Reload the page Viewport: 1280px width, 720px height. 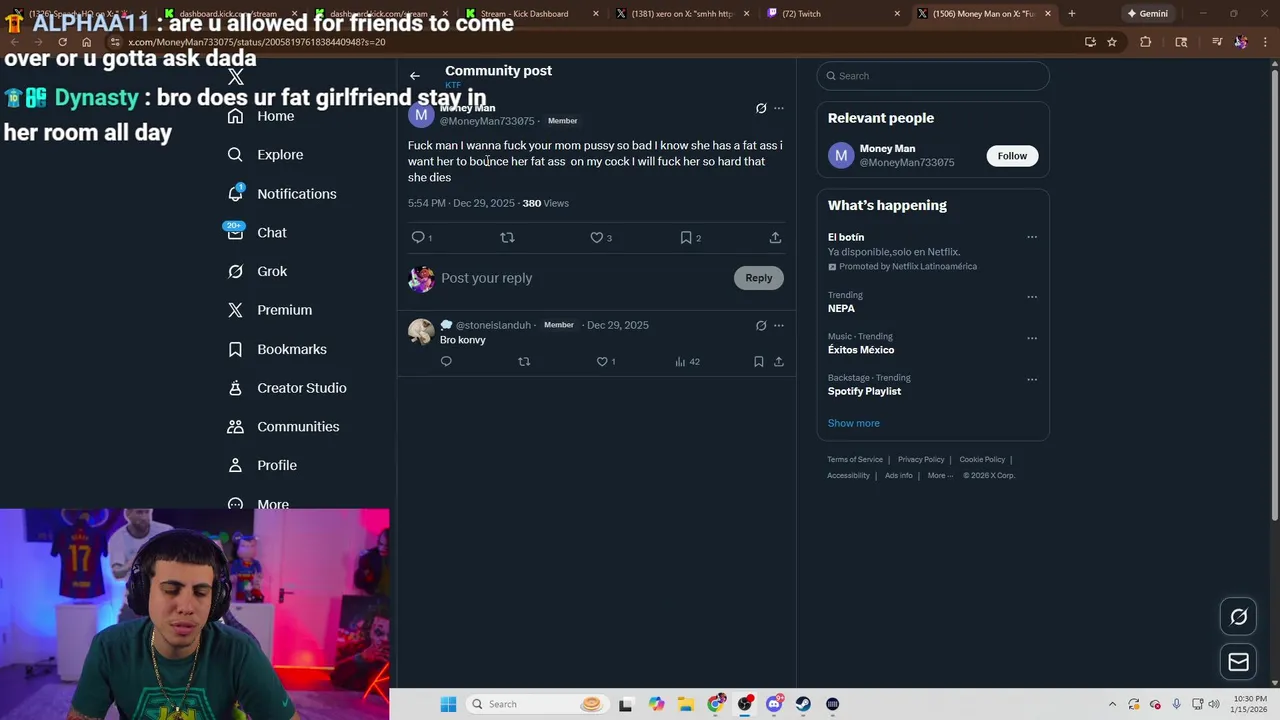(62, 42)
